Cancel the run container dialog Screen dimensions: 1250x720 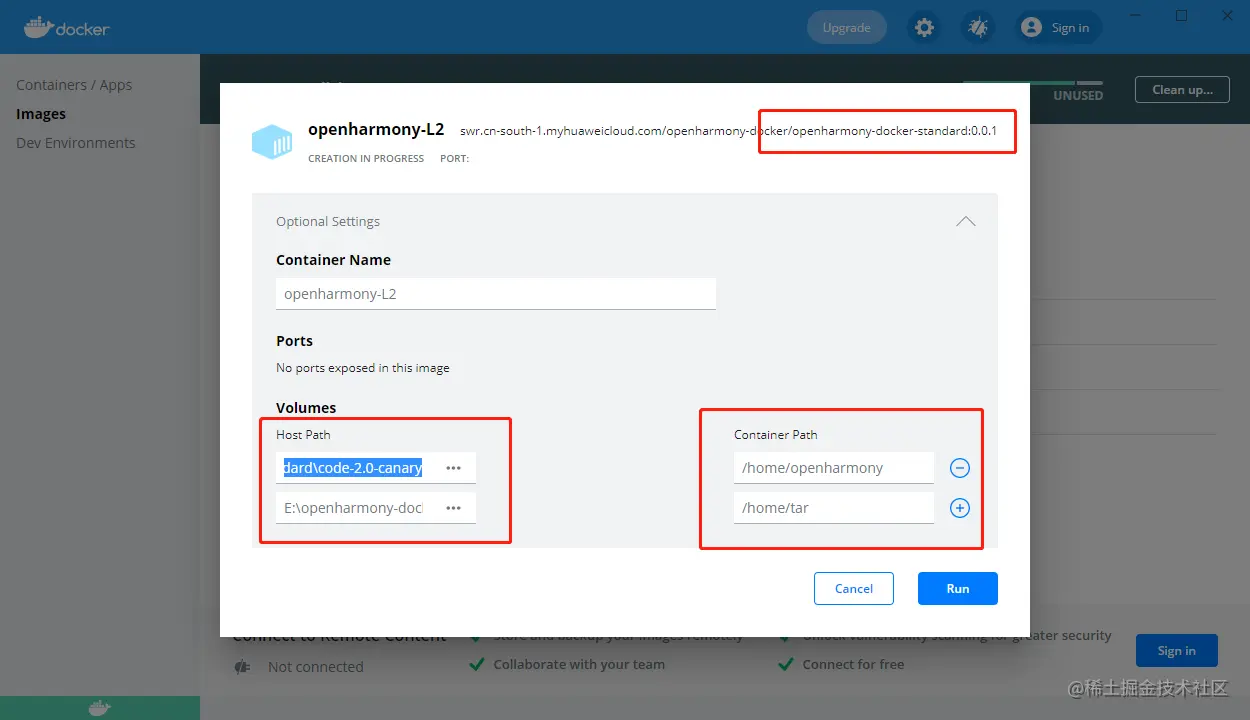[854, 588]
